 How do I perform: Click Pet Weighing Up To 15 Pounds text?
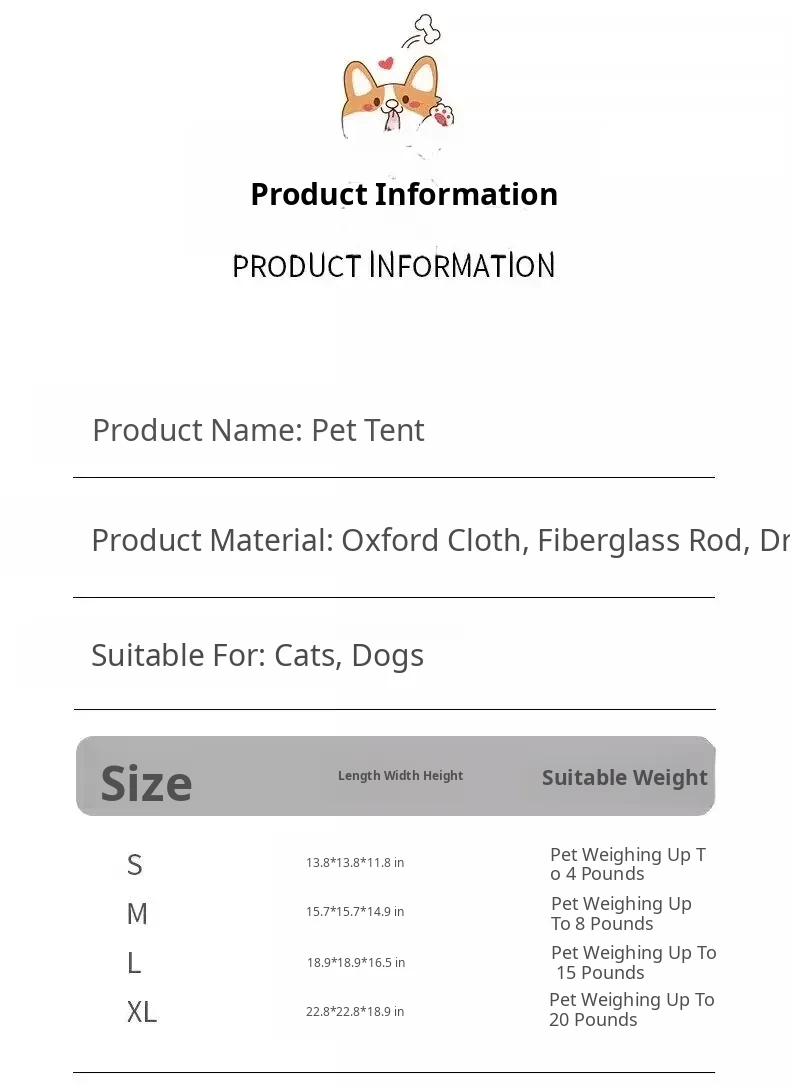click(633, 963)
